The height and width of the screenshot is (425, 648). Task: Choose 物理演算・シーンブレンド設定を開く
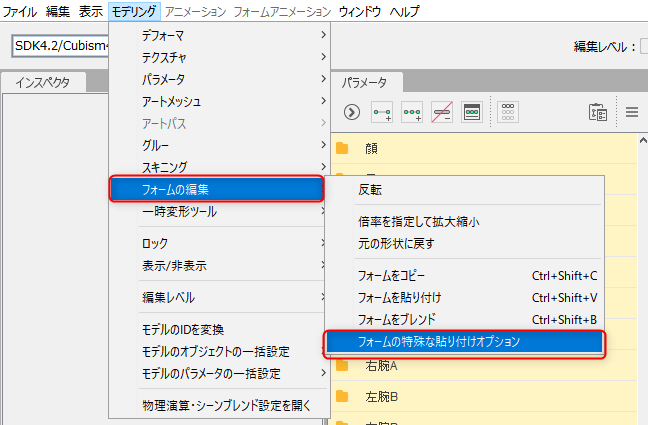(219, 406)
